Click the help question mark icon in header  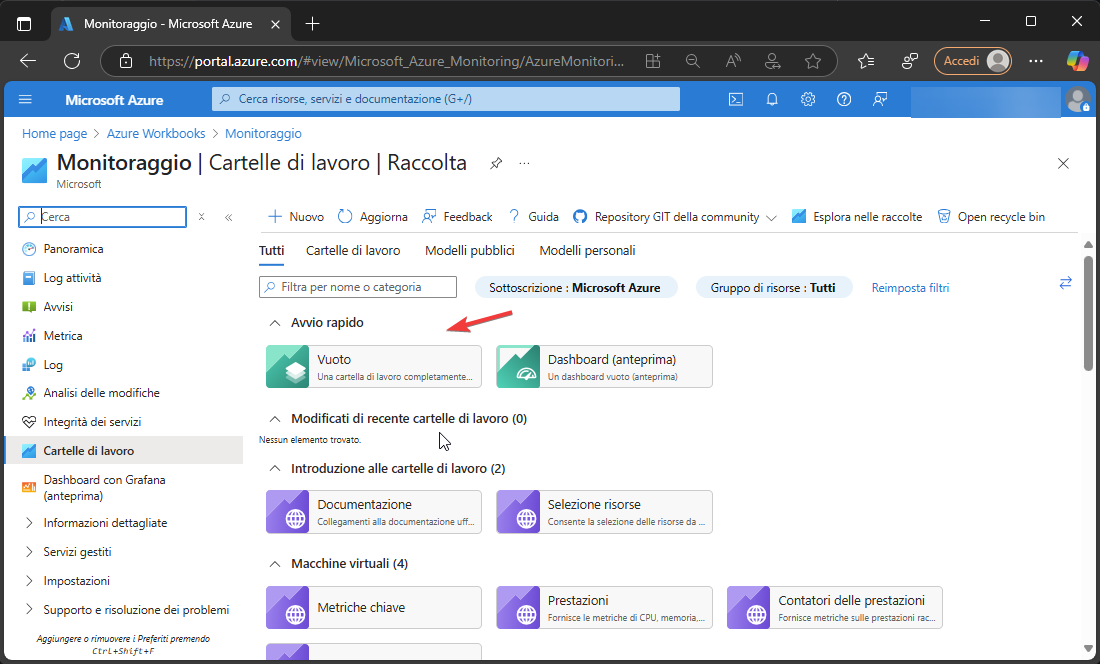pos(844,99)
